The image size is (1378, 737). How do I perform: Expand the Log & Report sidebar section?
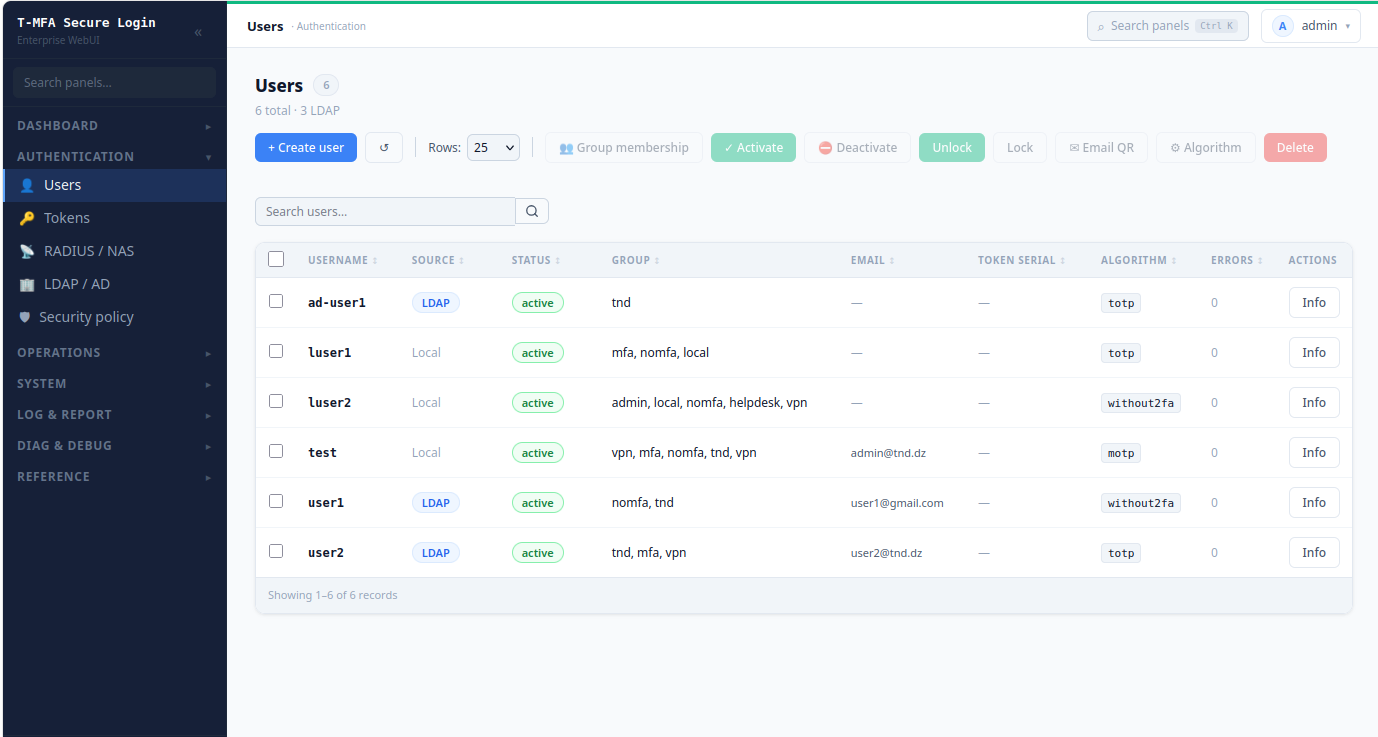click(113, 415)
